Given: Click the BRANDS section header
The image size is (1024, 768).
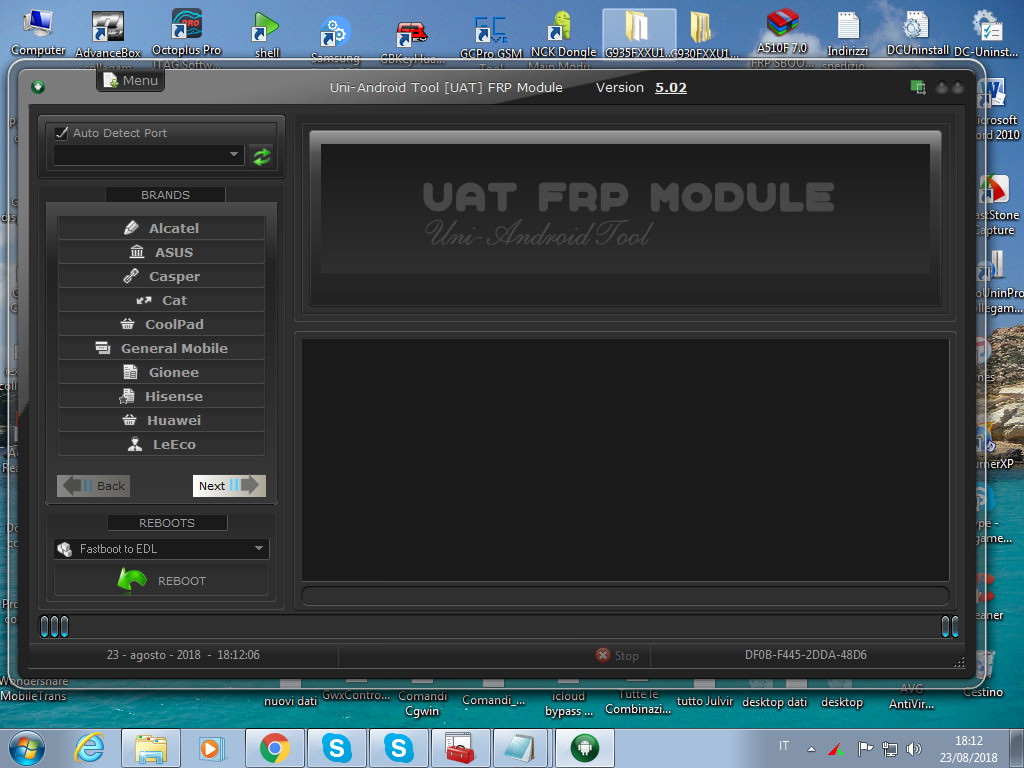Looking at the screenshot, I should click(165, 195).
